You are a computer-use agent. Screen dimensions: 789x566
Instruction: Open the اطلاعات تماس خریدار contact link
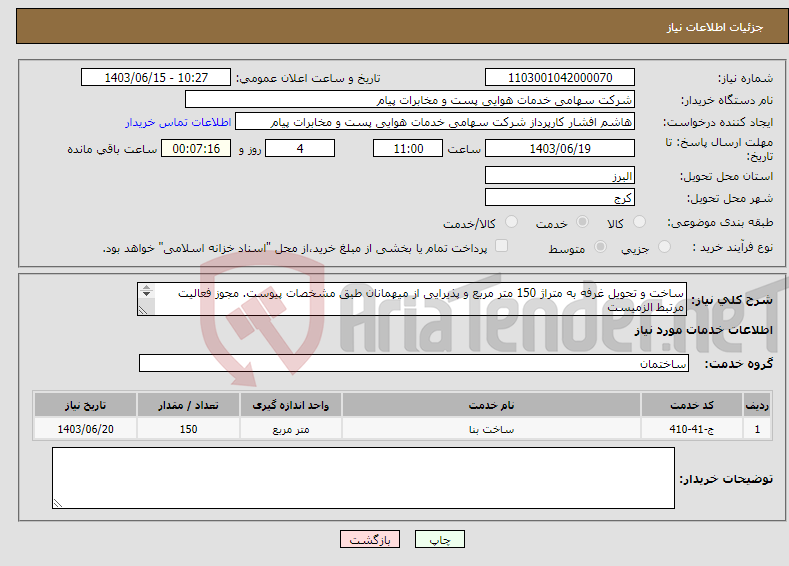point(178,122)
